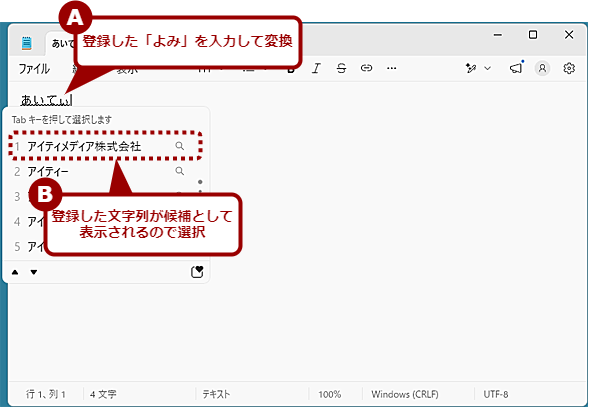Screen dimensions: 589x408
Task: Open Notepad settings gear
Action: (x=569, y=68)
